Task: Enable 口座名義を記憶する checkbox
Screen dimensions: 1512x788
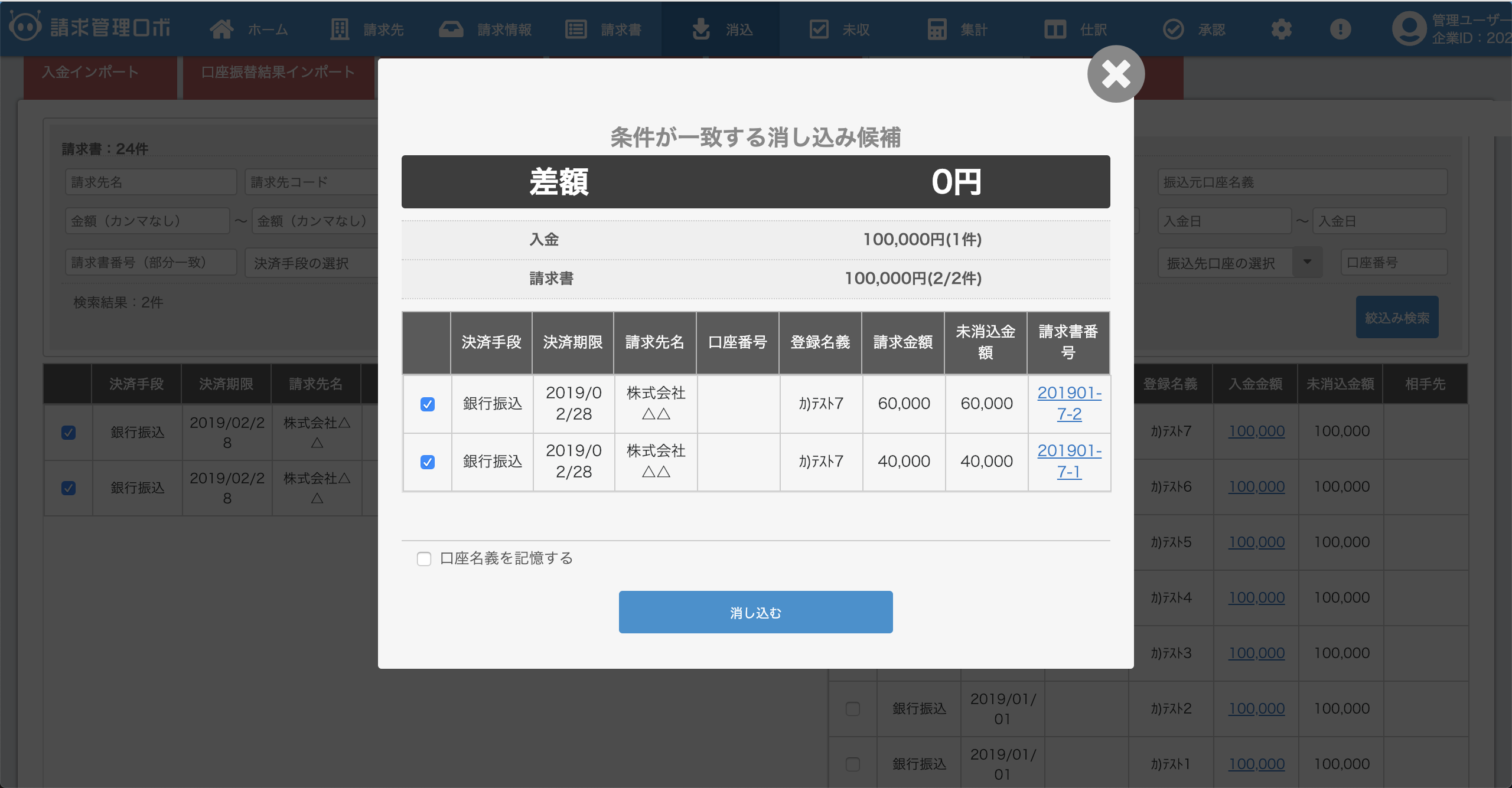Action: (x=424, y=559)
